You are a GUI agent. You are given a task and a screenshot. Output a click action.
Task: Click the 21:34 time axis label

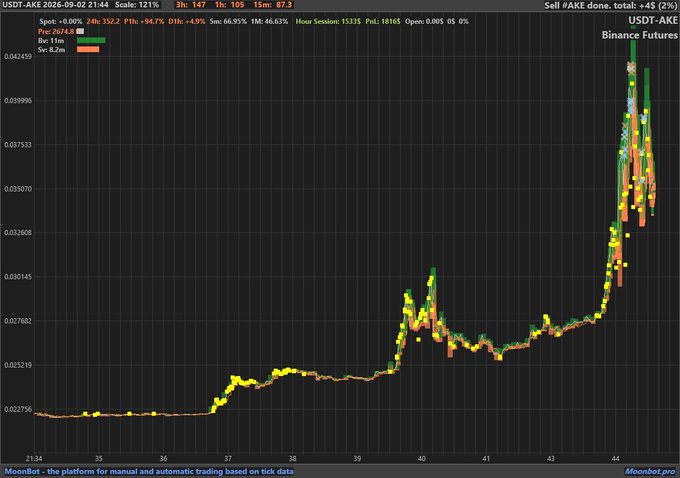tap(34, 458)
